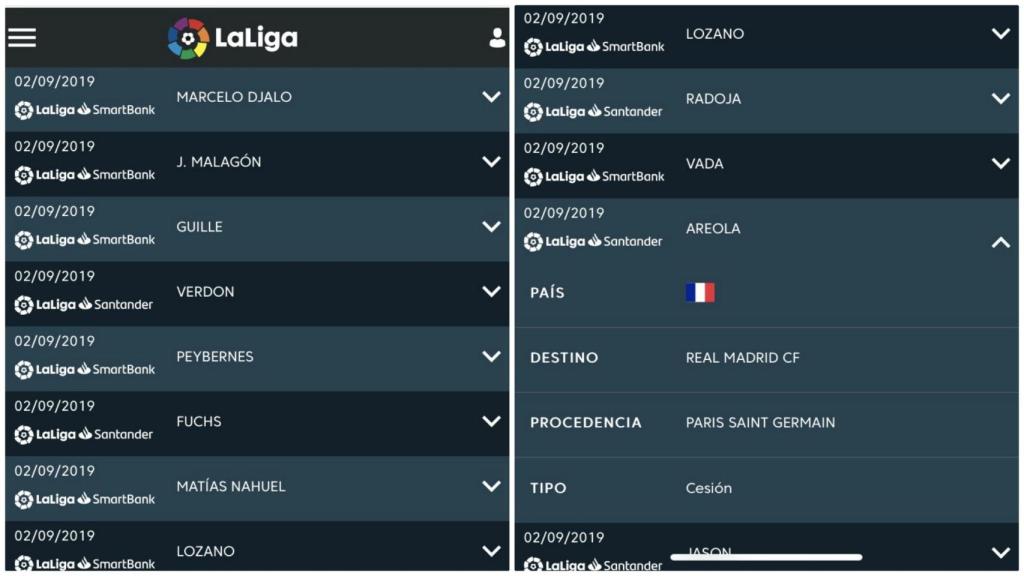Screen dimensions: 1024x576
Task: Click the PARIS SAINT GERMAIN procedencia text
Action: 763,423
